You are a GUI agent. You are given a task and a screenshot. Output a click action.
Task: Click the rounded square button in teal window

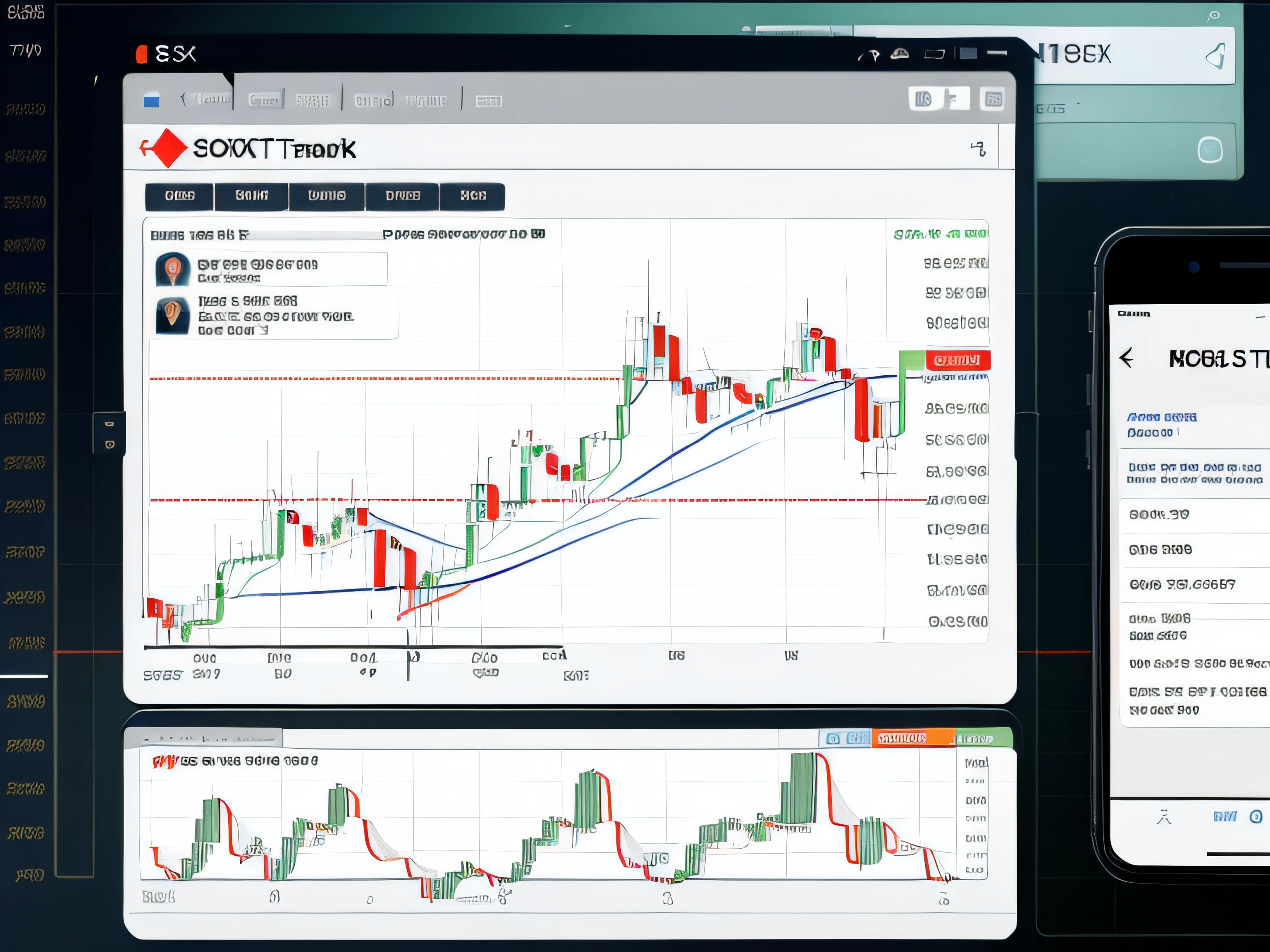pyautogui.click(x=1210, y=150)
